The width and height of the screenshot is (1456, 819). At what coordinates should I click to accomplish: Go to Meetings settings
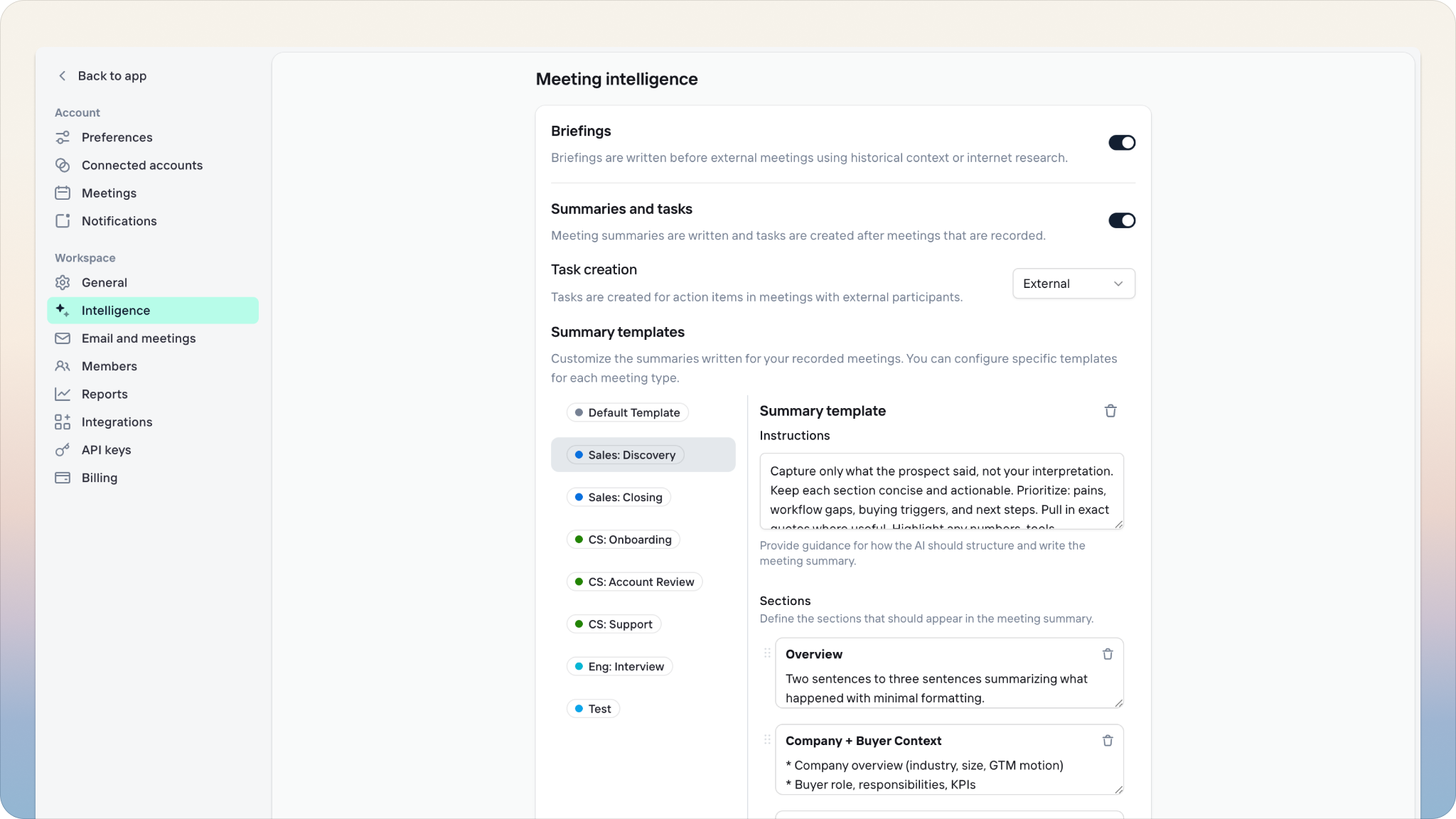click(x=153, y=193)
